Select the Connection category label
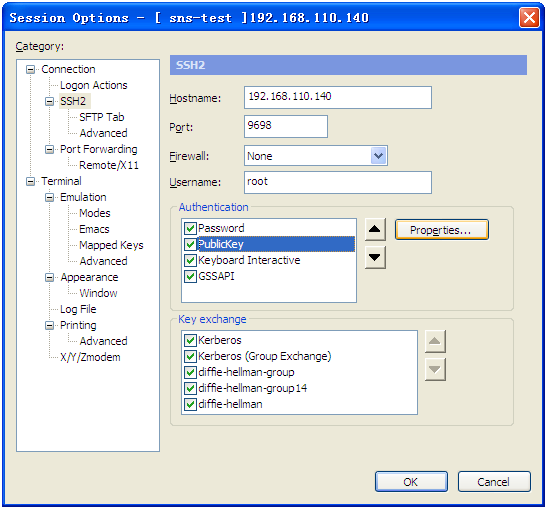Screen dimensions: 547x509 click(x=68, y=69)
